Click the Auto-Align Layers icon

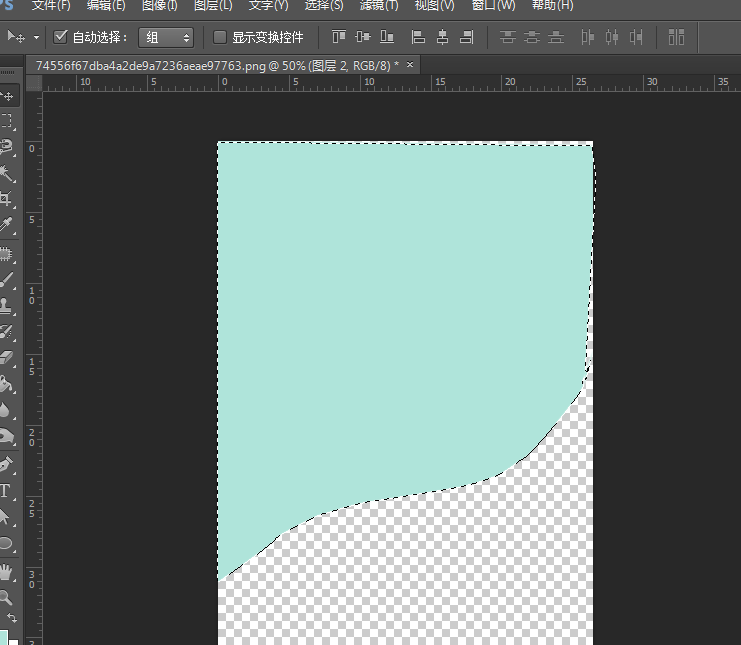point(676,36)
